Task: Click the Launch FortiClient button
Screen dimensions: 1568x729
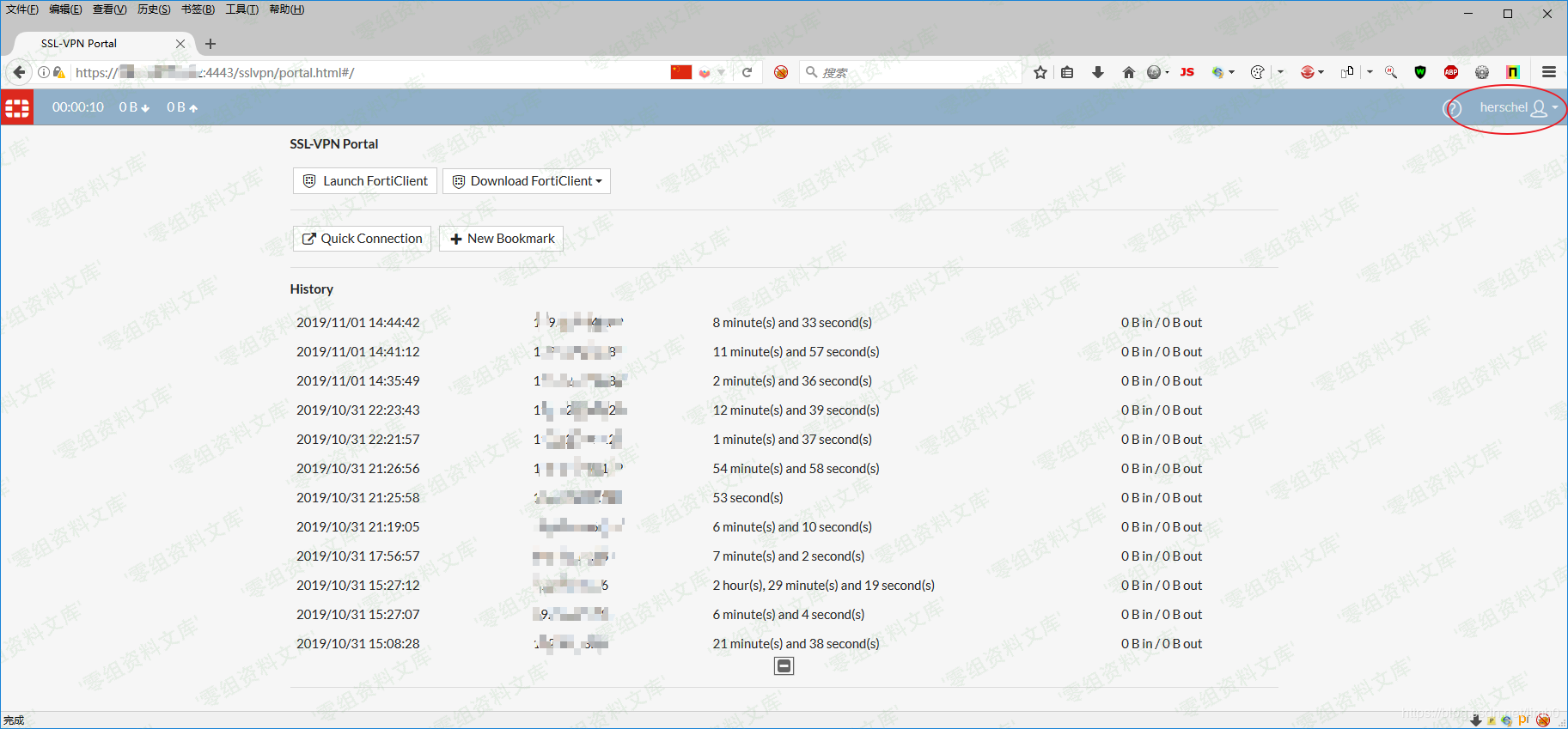Action: [365, 181]
